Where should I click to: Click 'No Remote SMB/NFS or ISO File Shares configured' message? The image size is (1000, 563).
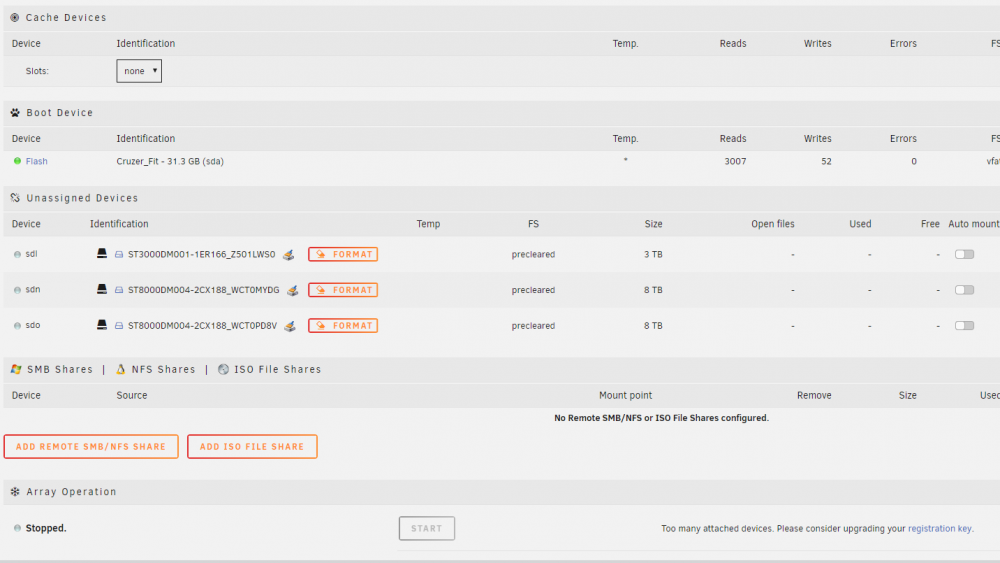661,418
